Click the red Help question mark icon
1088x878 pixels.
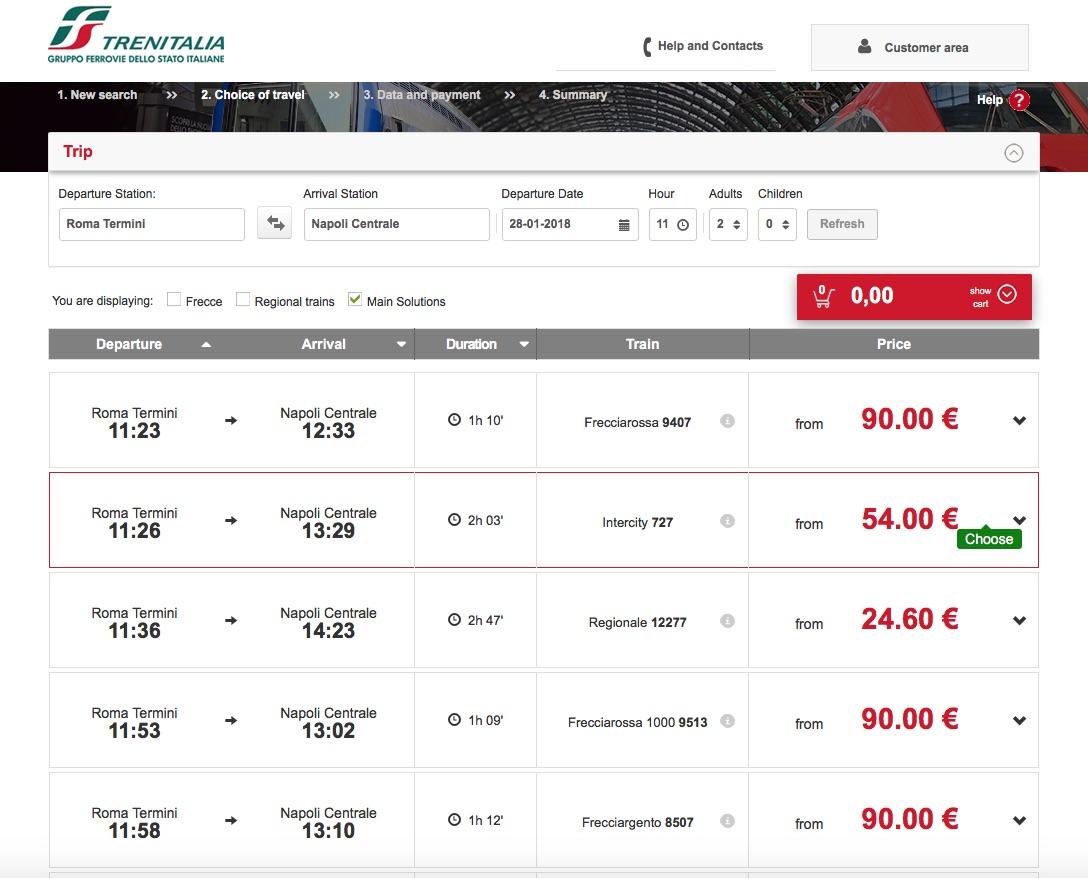click(x=1019, y=100)
